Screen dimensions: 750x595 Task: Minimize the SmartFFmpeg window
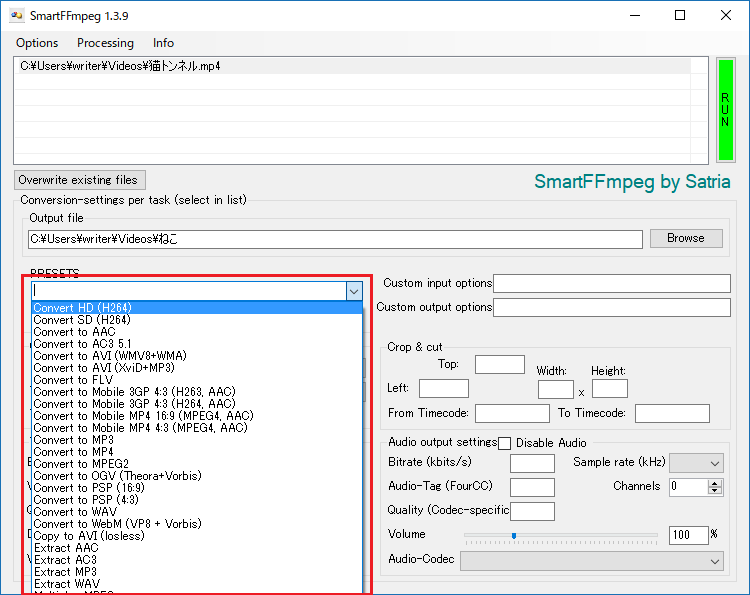coord(635,15)
